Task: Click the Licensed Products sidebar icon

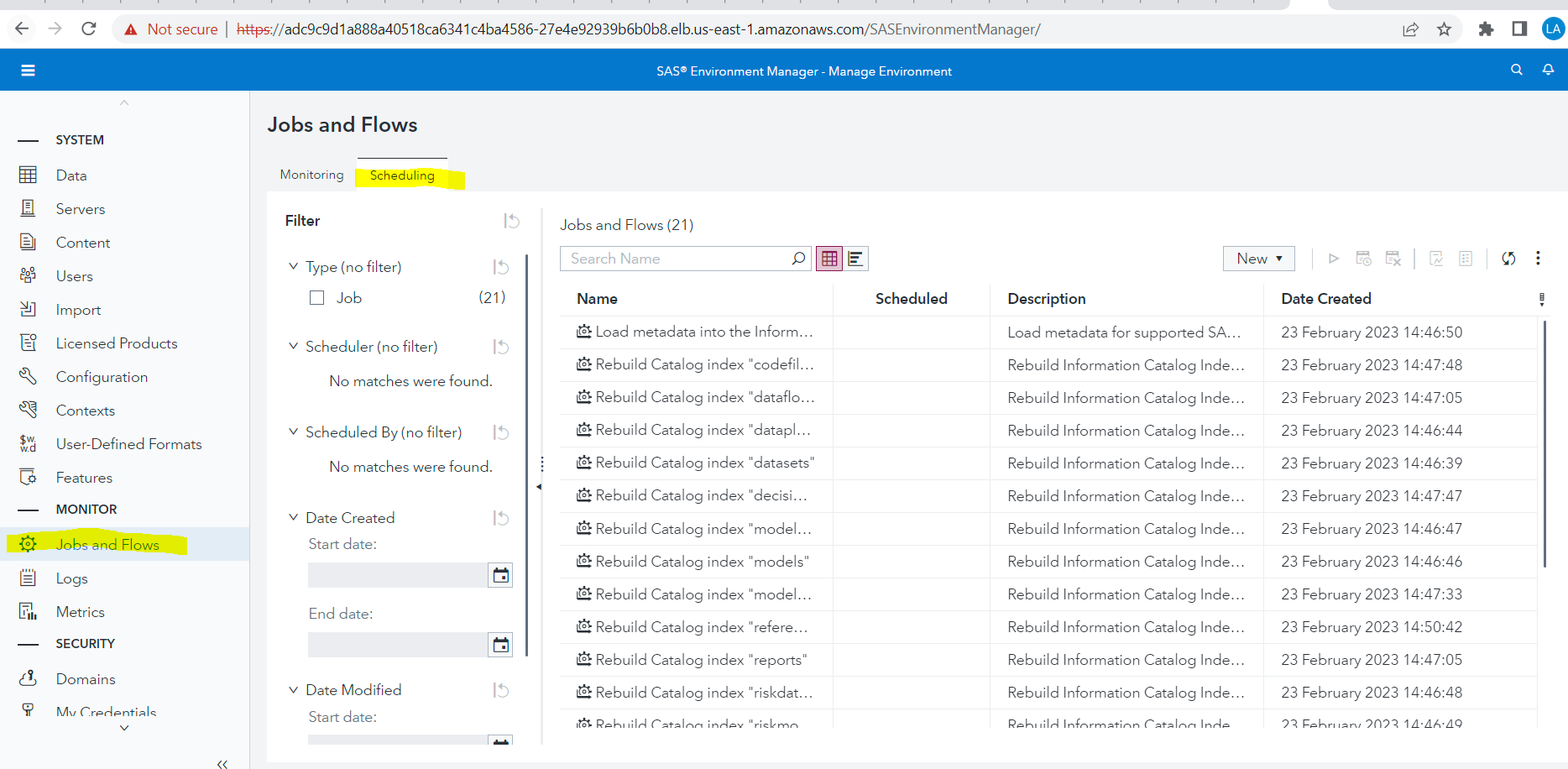Action: click(x=28, y=343)
